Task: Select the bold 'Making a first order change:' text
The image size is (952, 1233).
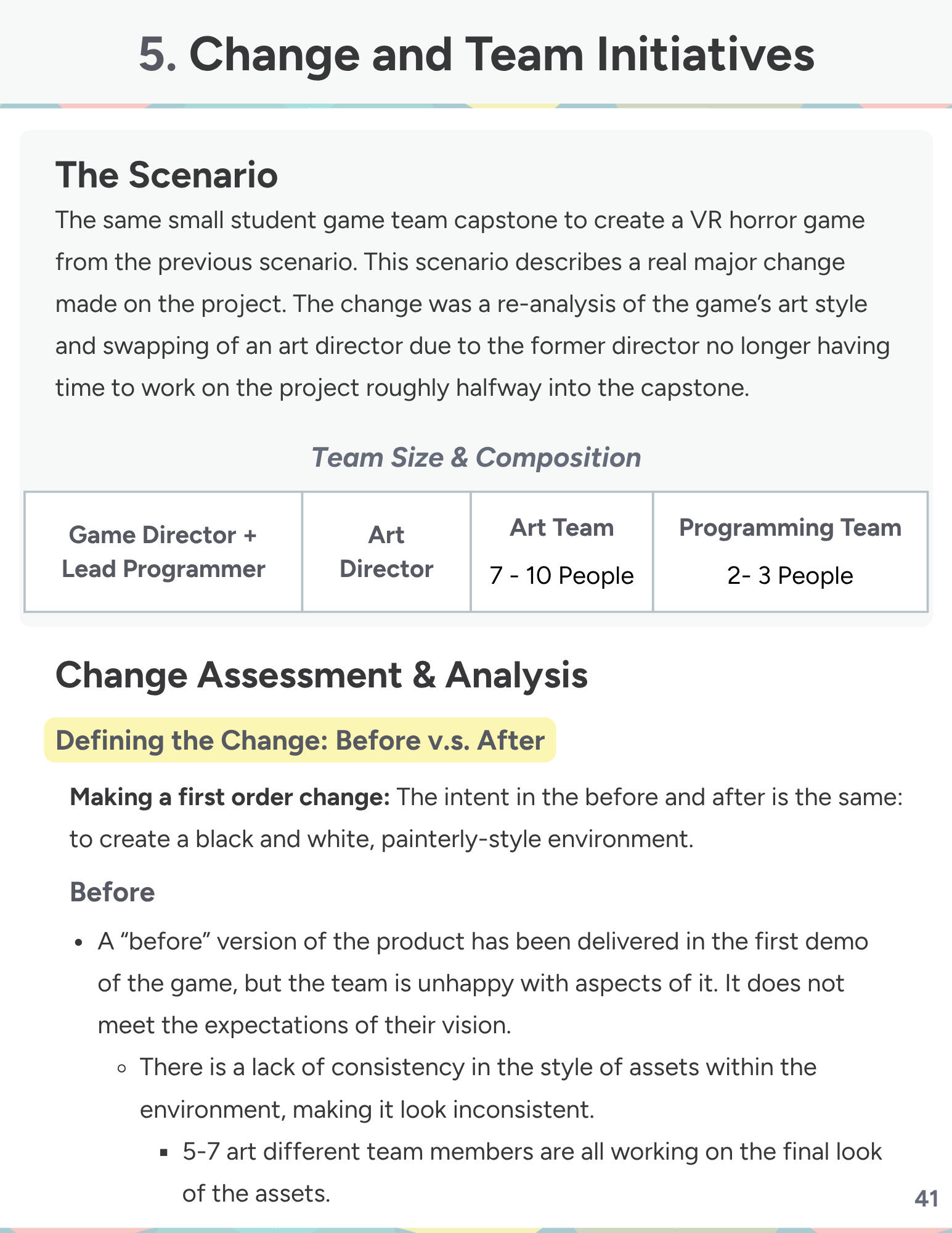Action: coord(230,797)
